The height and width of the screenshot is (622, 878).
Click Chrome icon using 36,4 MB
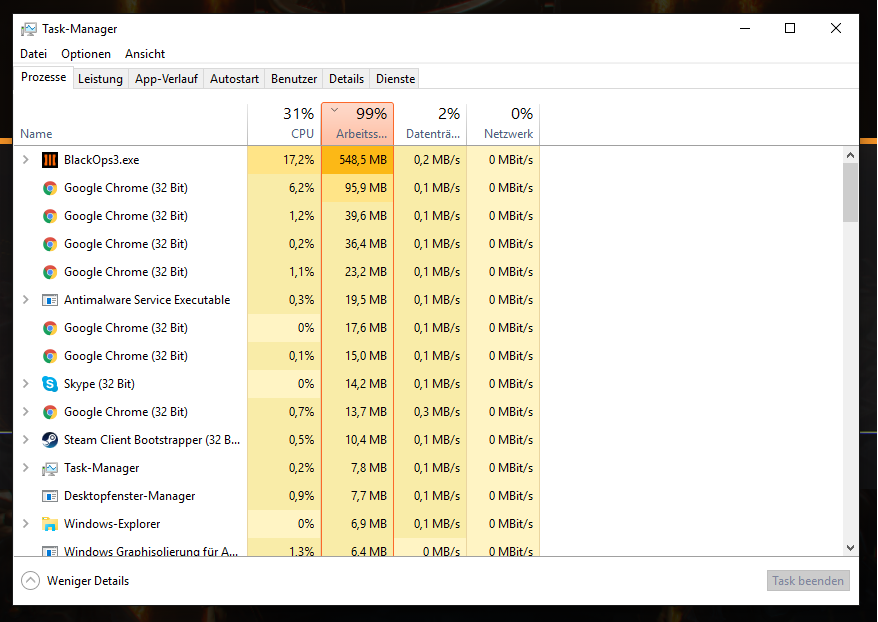[x=50, y=244]
